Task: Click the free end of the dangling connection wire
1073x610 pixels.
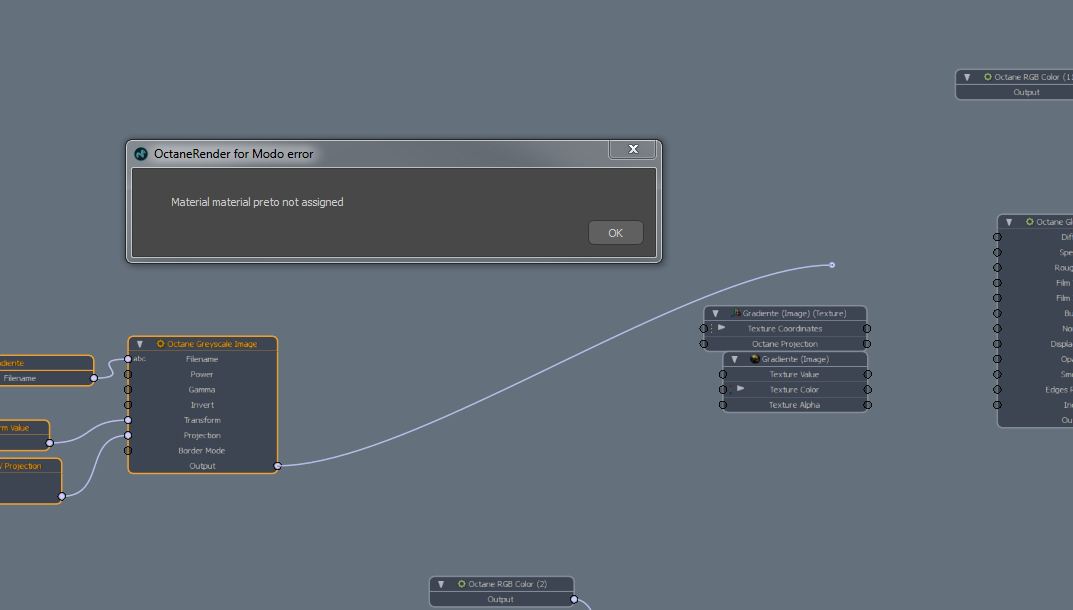Action: (832, 265)
